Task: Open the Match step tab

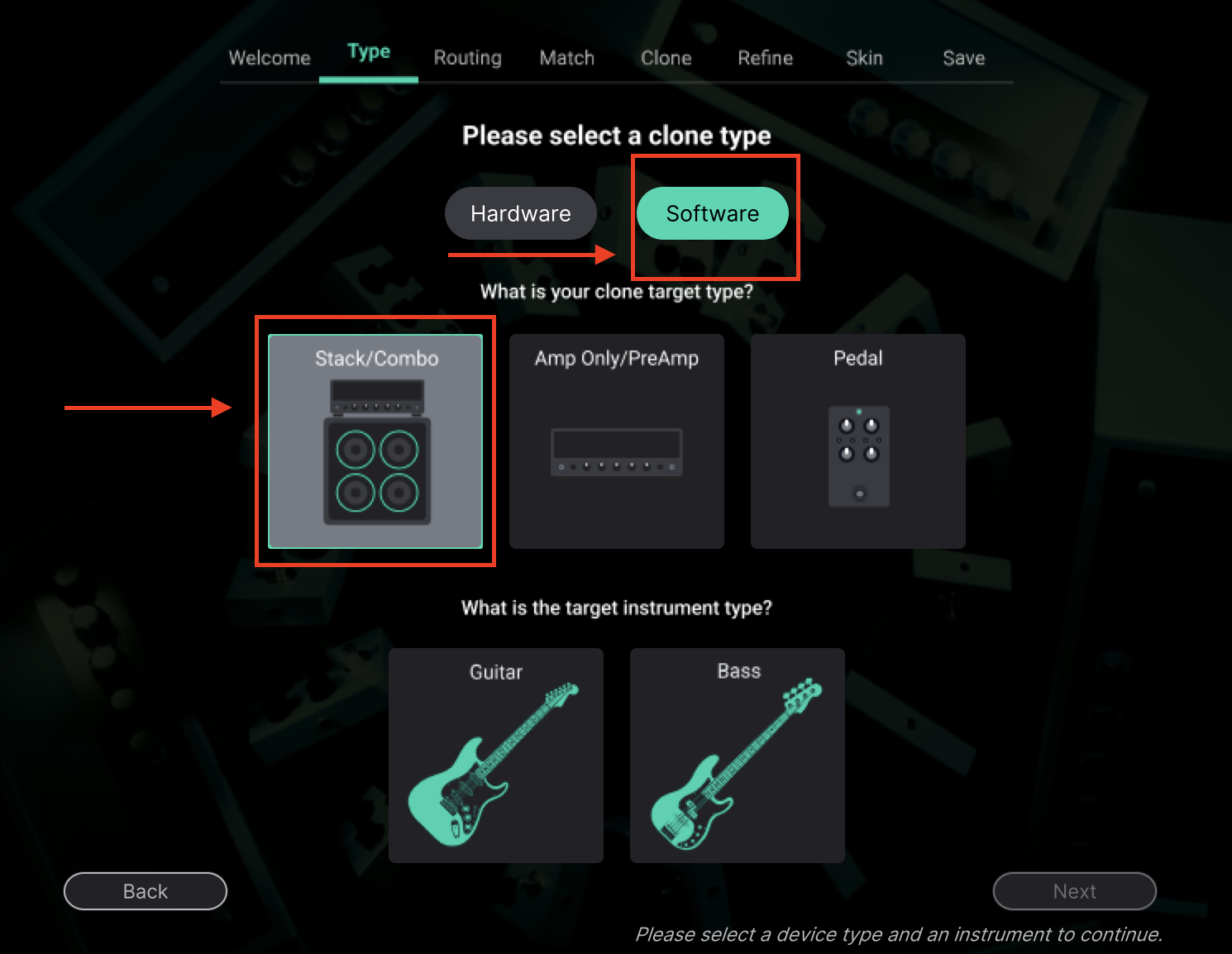Action: pos(567,58)
